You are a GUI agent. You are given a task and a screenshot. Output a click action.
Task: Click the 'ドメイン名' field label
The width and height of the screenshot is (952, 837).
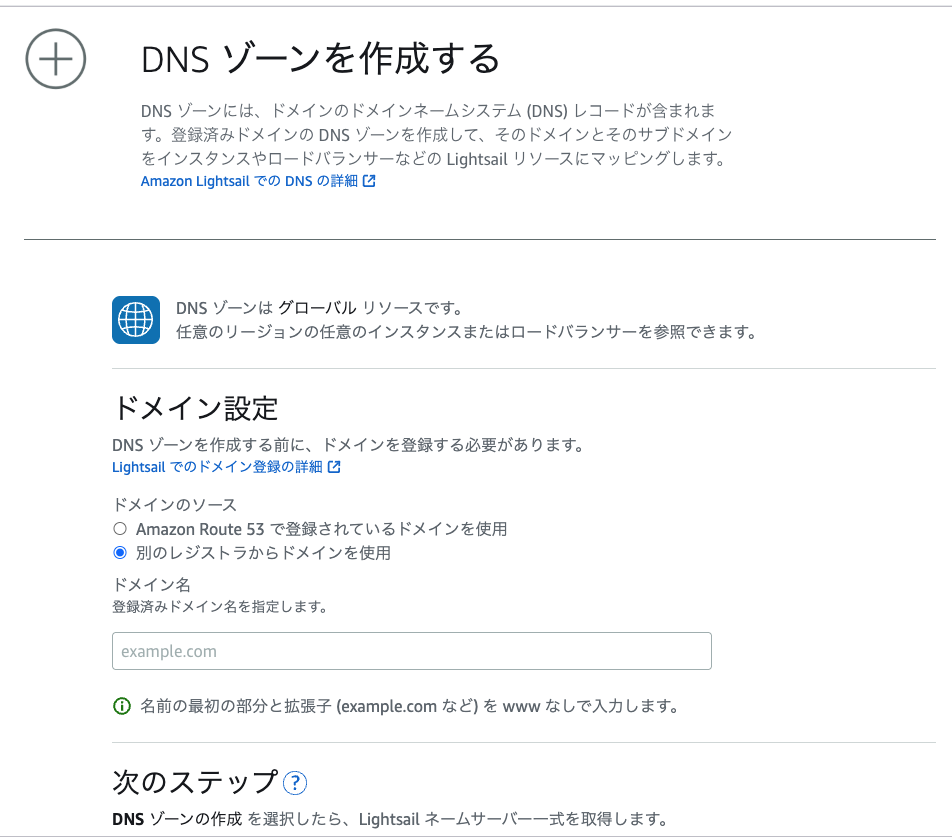[x=151, y=584]
